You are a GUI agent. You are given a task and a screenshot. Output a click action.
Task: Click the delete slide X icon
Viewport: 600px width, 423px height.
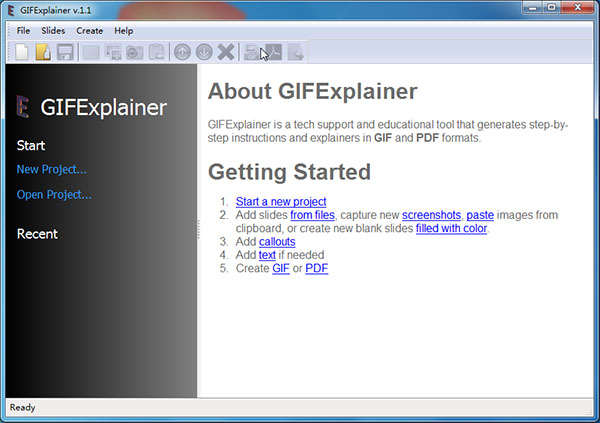pyautogui.click(x=226, y=52)
